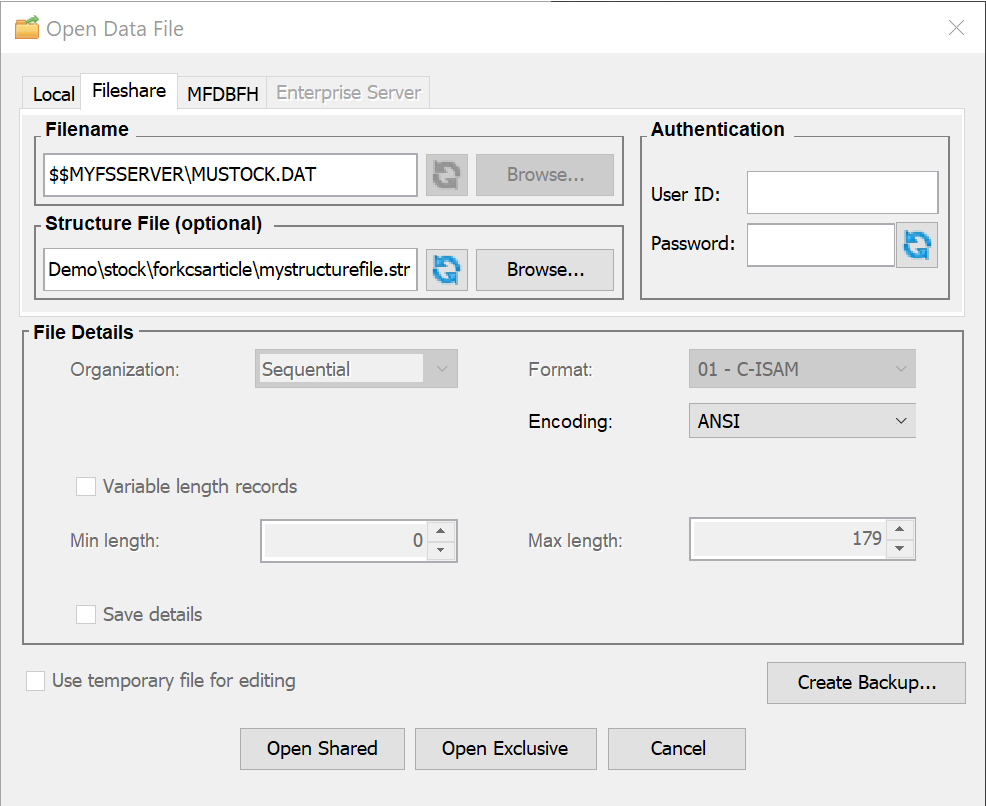Open the Enterprise Server tab
Viewport: 986px width, 806px height.
coord(348,92)
